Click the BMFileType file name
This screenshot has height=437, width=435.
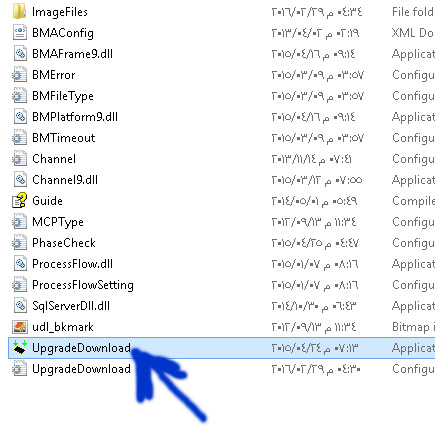pyautogui.click(x=63, y=96)
